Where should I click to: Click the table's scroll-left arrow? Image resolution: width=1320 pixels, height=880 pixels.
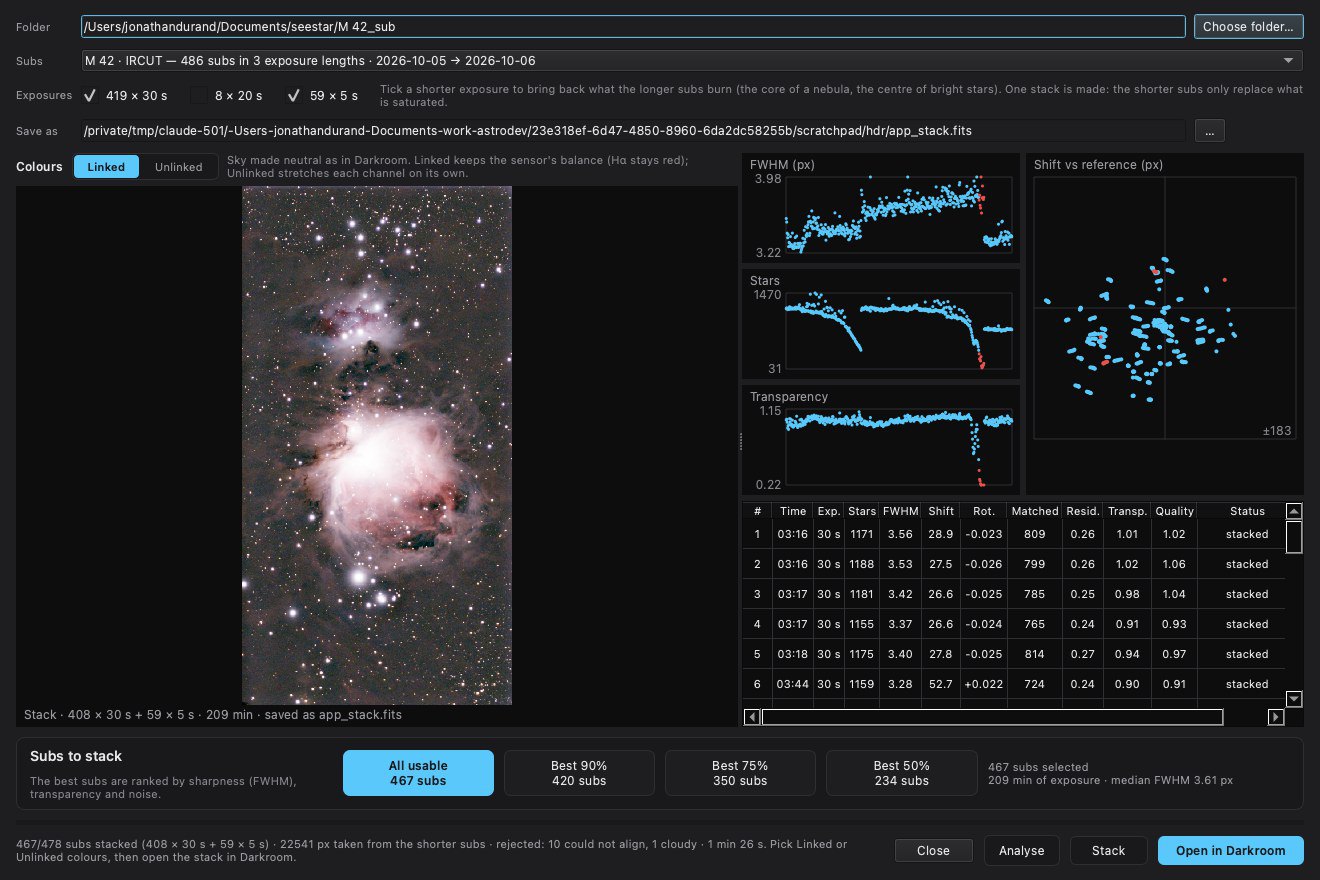[751, 717]
